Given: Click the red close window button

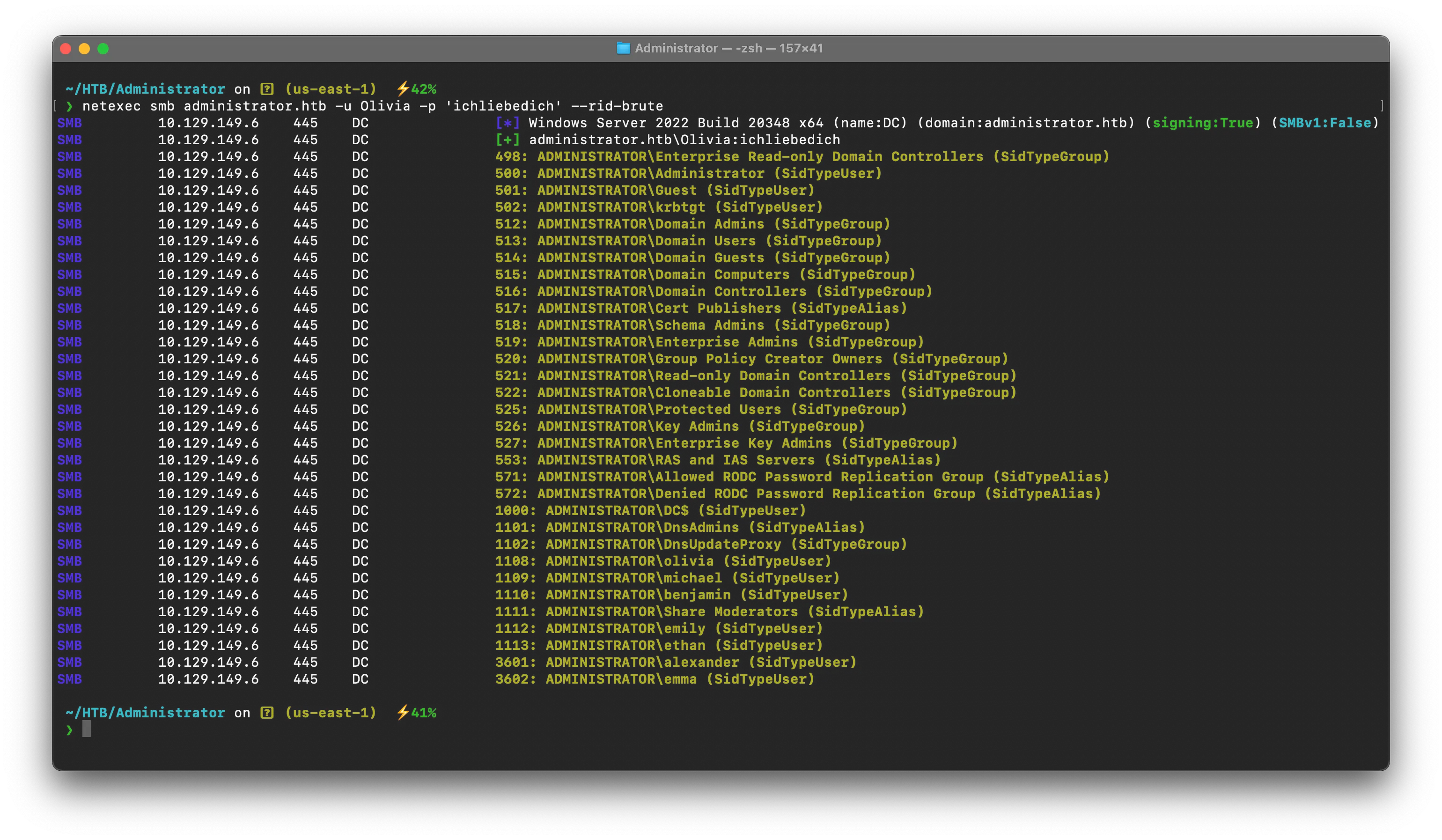Looking at the screenshot, I should pyautogui.click(x=65, y=49).
